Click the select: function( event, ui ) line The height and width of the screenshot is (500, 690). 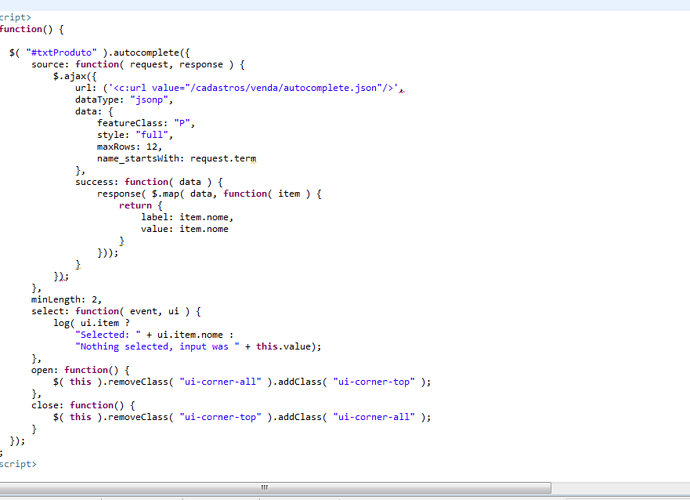pyautogui.click(x=116, y=312)
